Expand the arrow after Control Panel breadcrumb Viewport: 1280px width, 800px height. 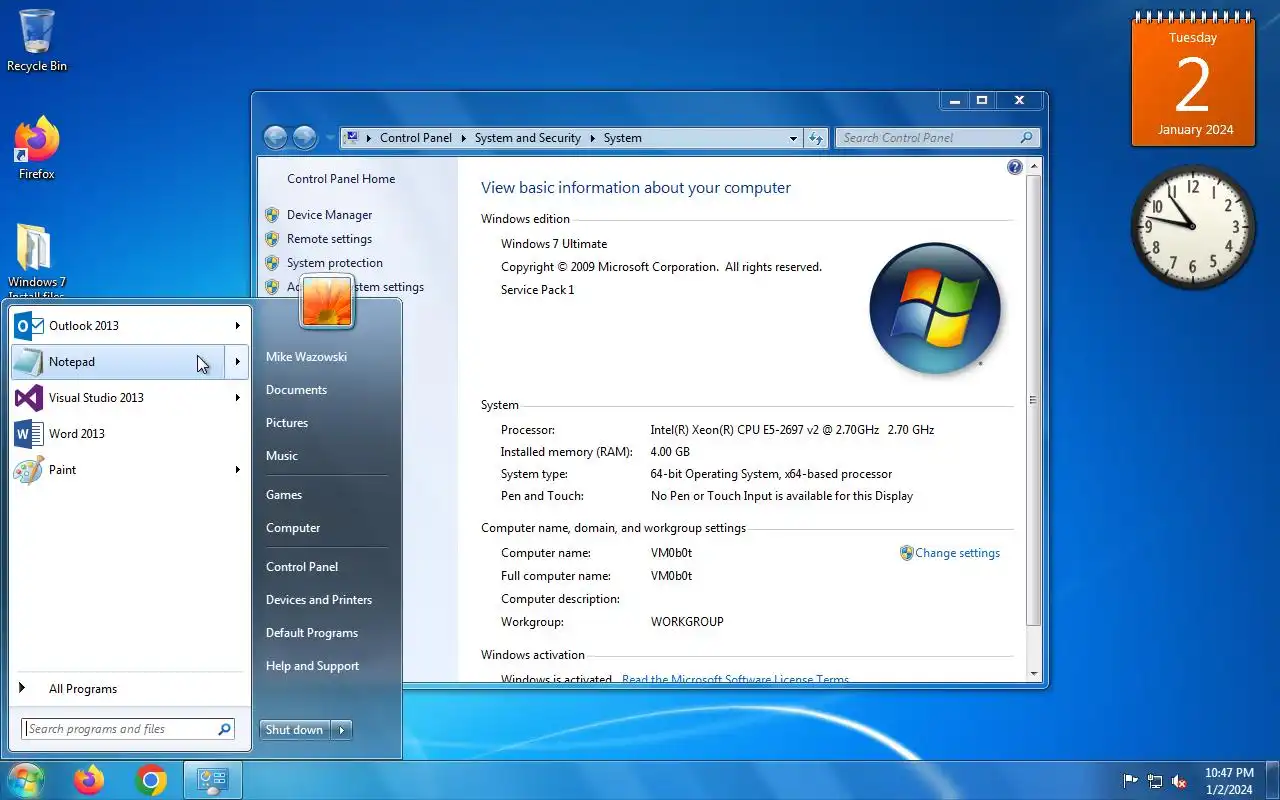[x=462, y=138]
